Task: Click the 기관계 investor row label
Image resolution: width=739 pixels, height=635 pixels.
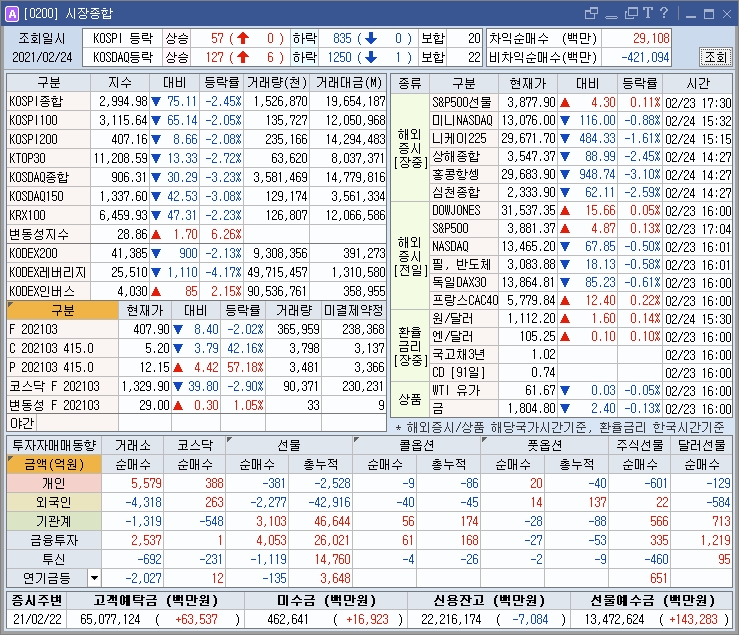Action: point(54,521)
